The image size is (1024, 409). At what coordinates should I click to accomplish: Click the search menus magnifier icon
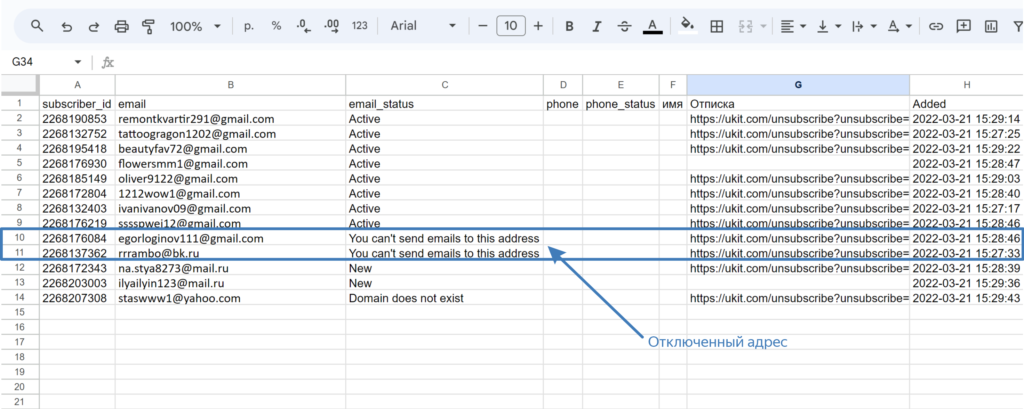pos(37,26)
